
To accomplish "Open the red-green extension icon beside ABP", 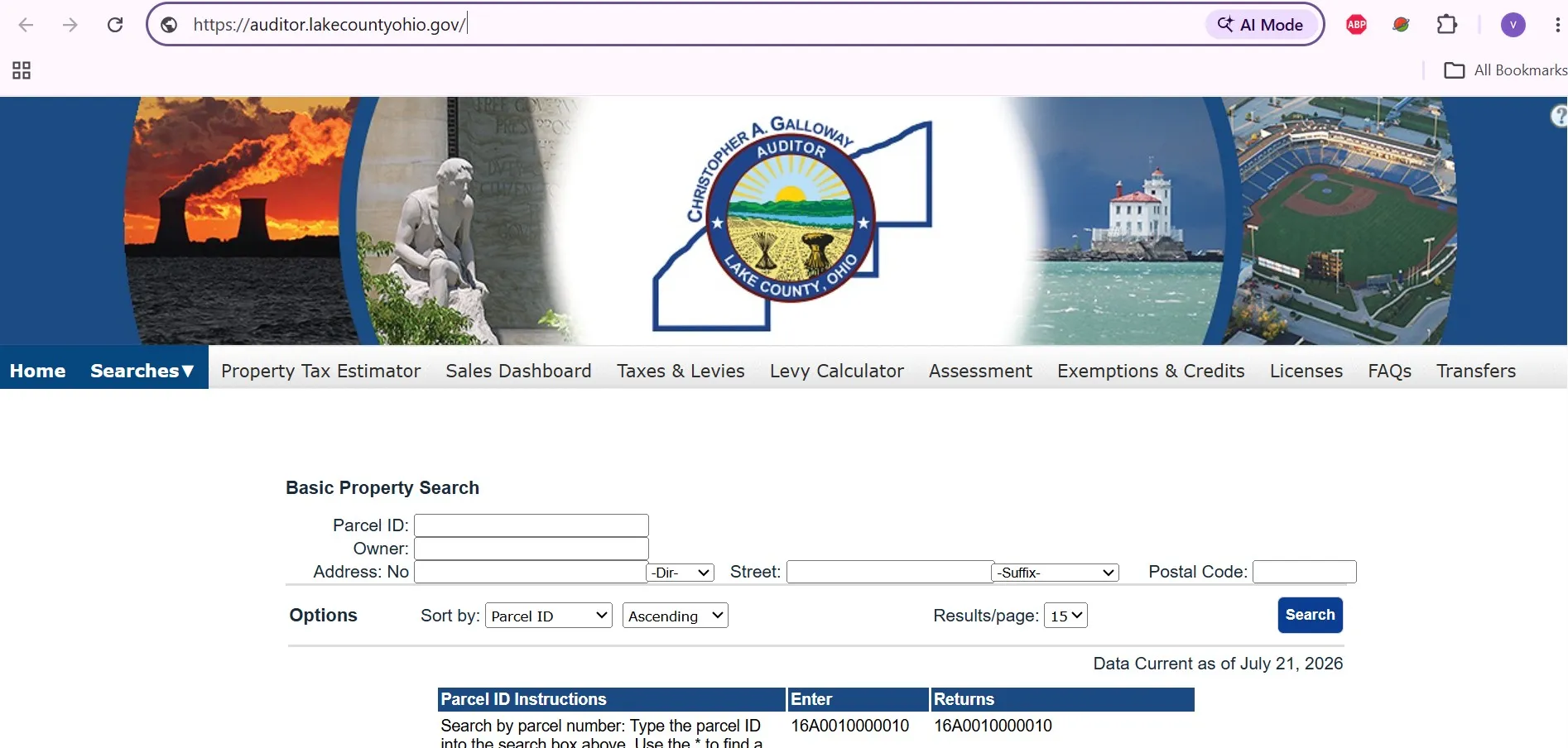I will tap(1401, 25).
